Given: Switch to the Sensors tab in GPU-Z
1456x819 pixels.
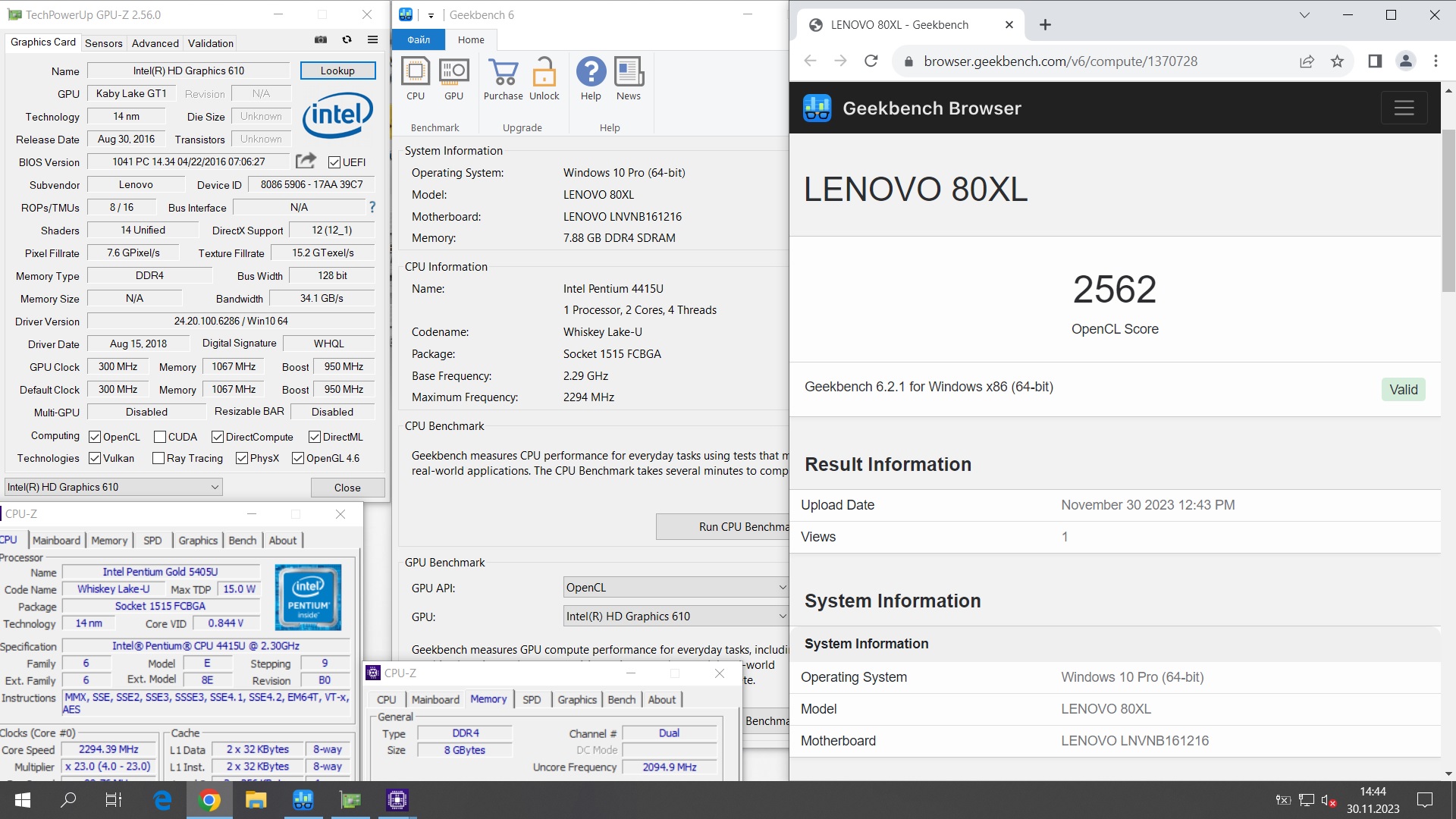Looking at the screenshot, I should tap(103, 43).
